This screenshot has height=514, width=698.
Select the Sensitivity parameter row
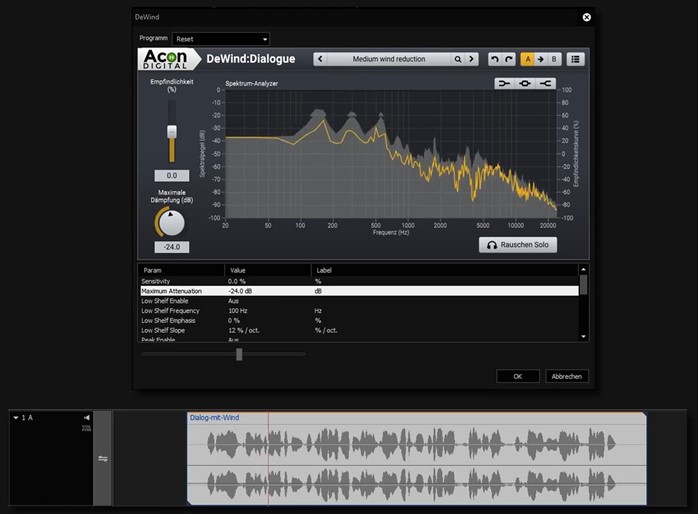(x=359, y=281)
